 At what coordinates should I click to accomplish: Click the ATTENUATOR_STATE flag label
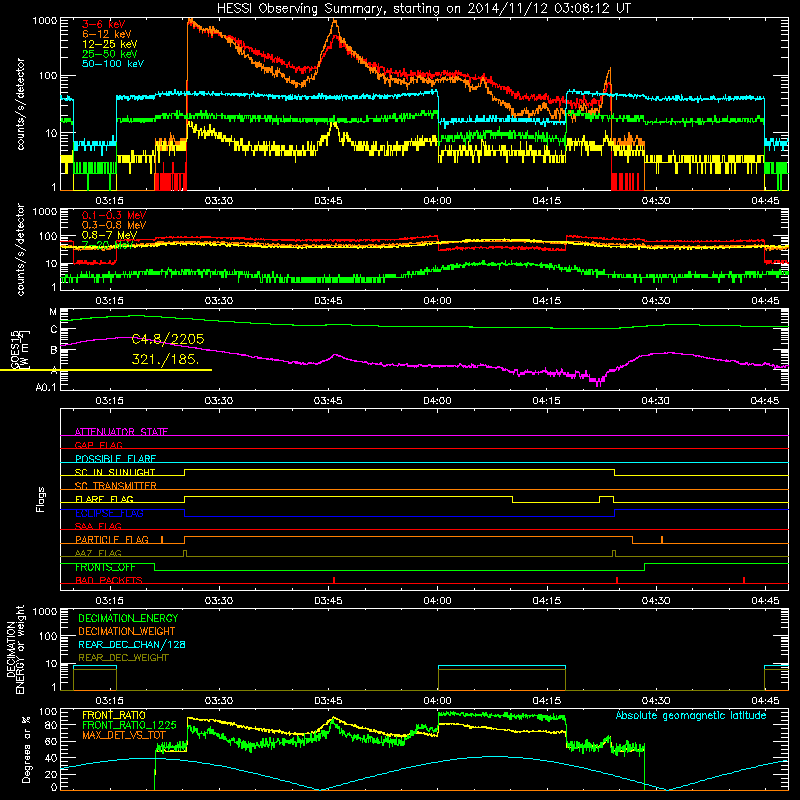tap(121, 432)
